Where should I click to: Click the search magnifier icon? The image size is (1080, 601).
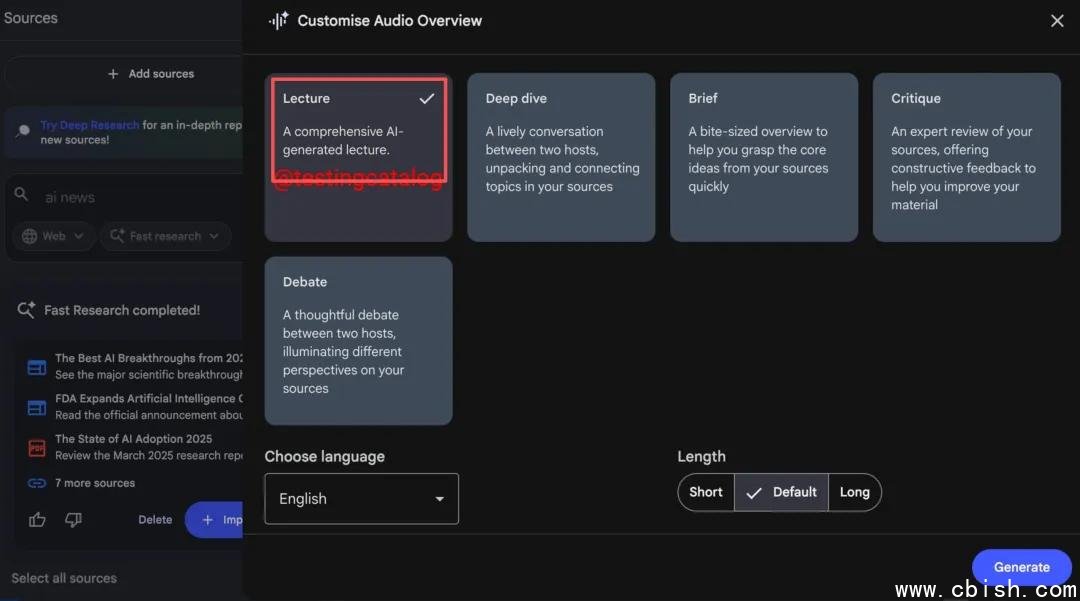pyautogui.click(x=22, y=196)
